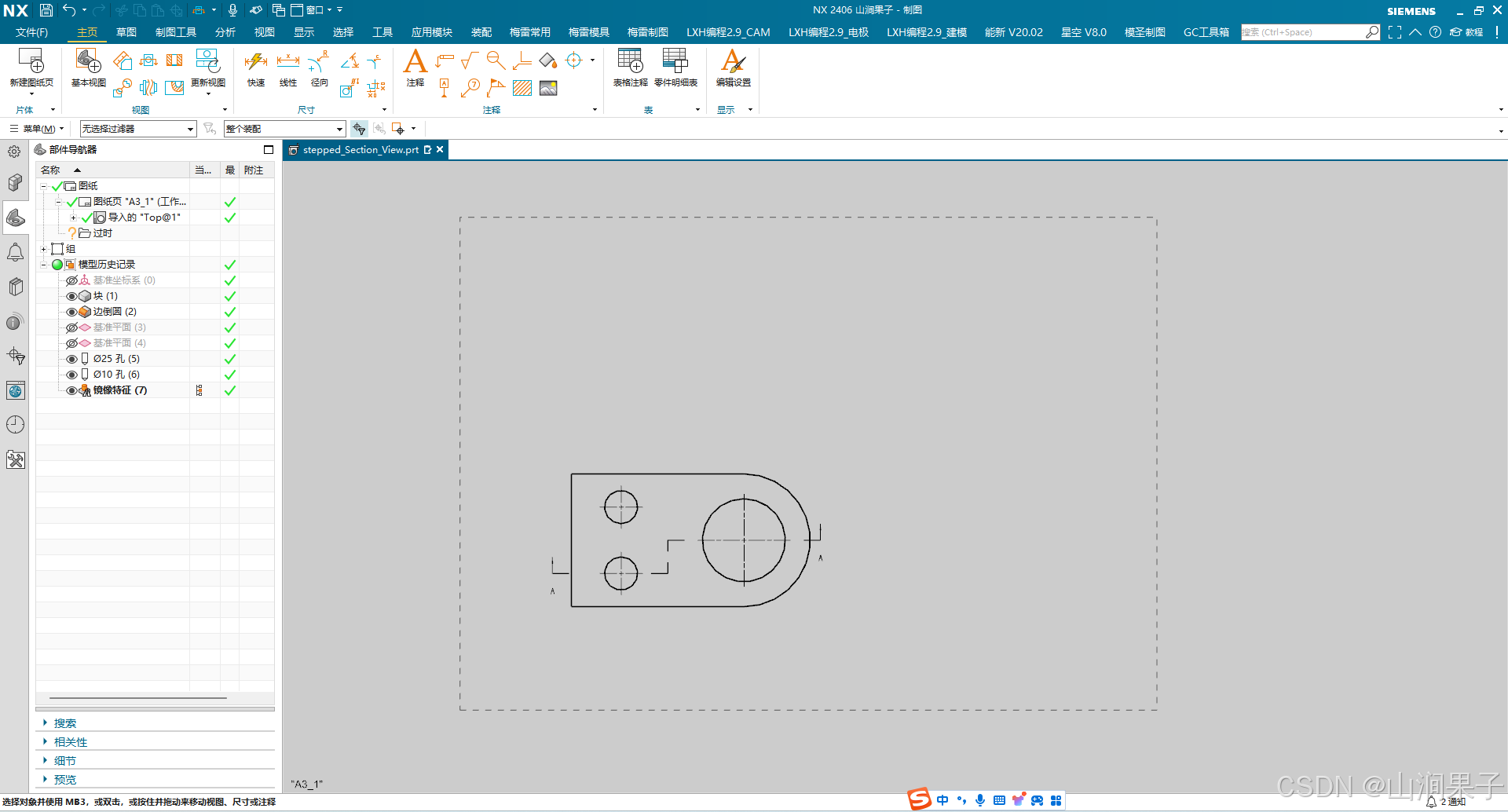The height and width of the screenshot is (812, 1508).
Task: Click the angular dimension icon
Action: coord(350,61)
